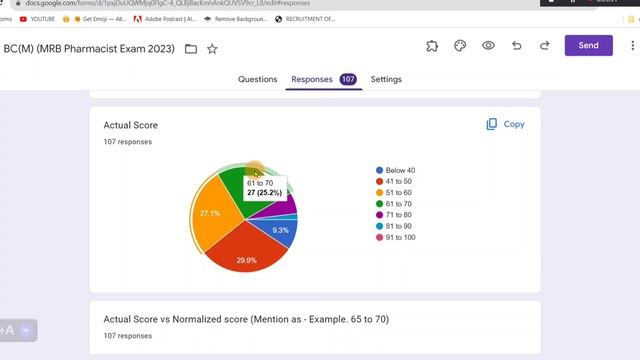Open the RECRUITMENT OF bookmark

click(x=305, y=19)
